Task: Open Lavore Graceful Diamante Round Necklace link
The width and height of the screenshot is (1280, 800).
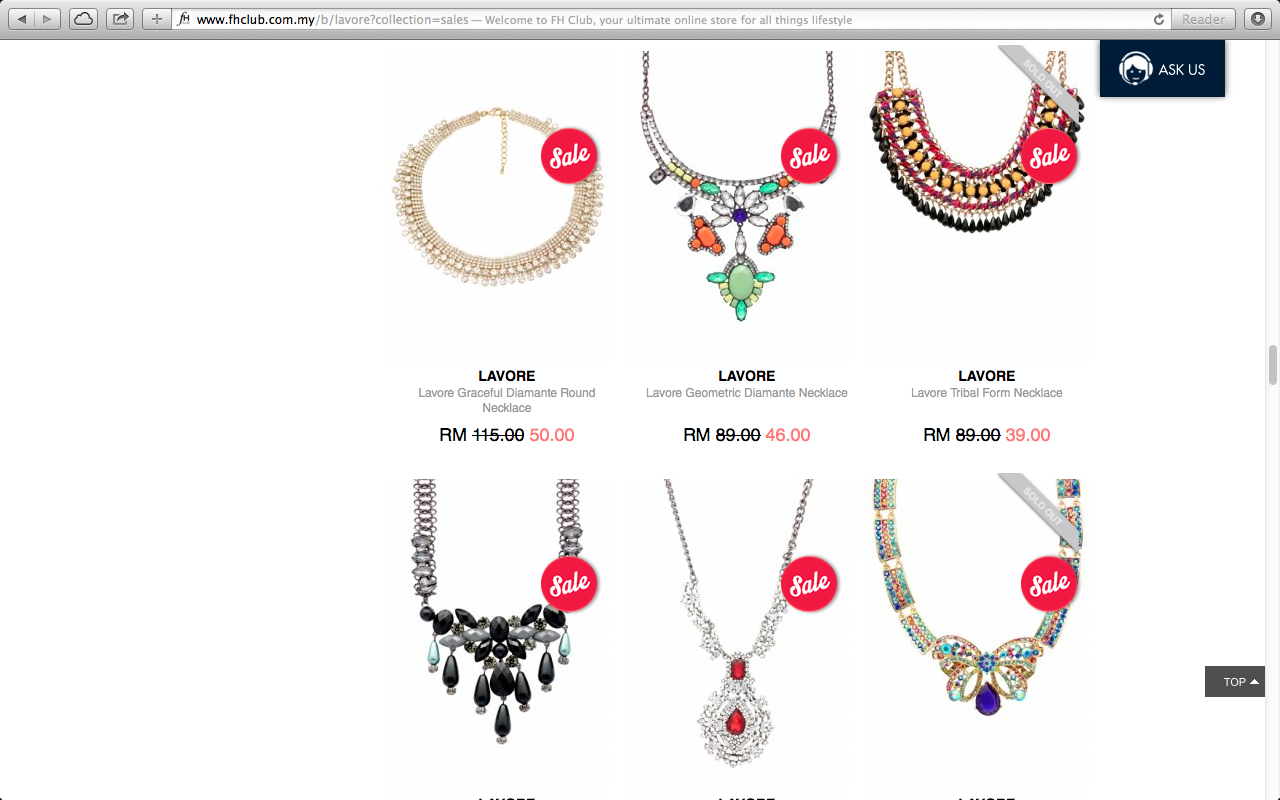Action: [x=507, y=400]
